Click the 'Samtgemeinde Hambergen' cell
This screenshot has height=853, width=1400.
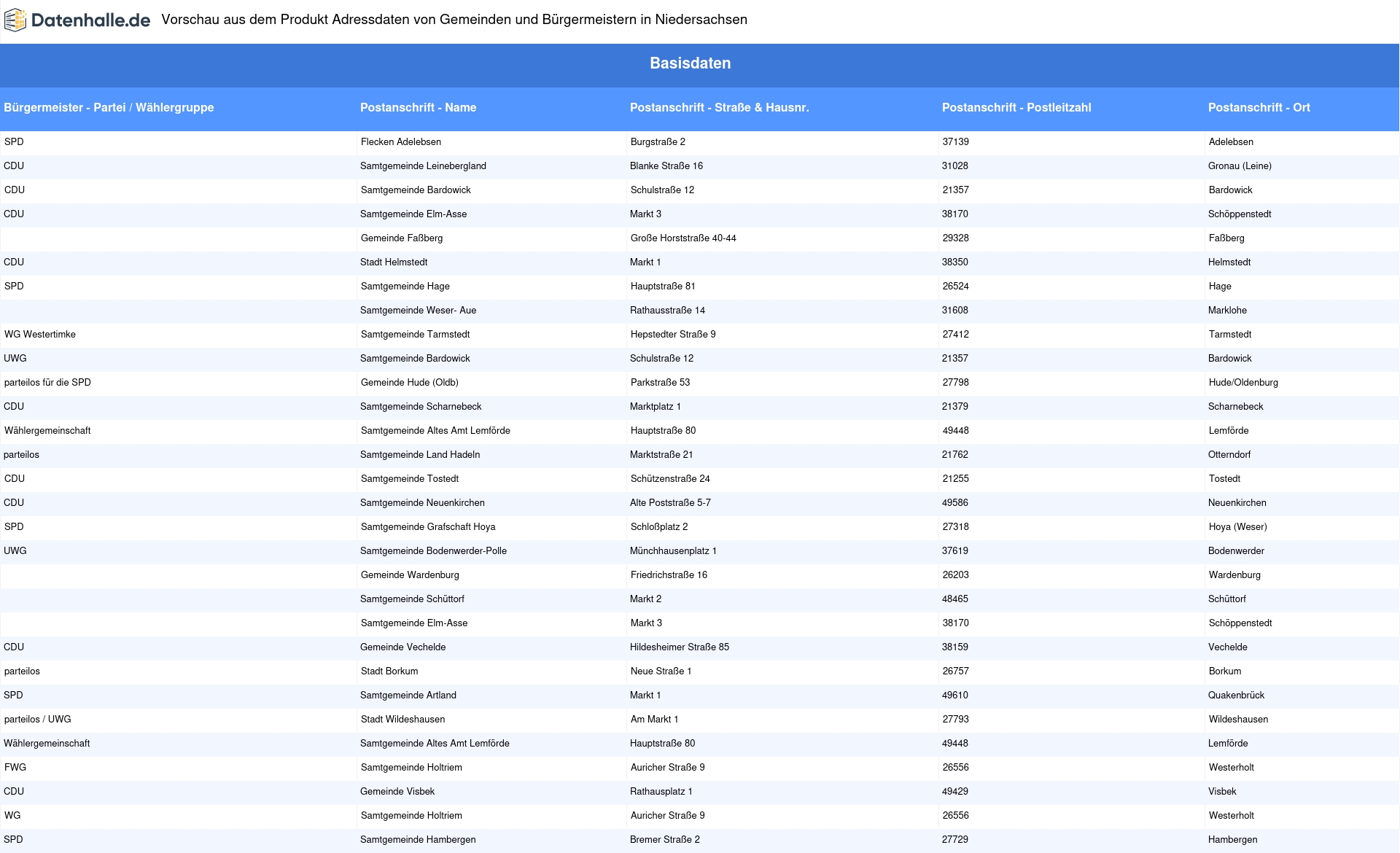click(x=491, y=840)
